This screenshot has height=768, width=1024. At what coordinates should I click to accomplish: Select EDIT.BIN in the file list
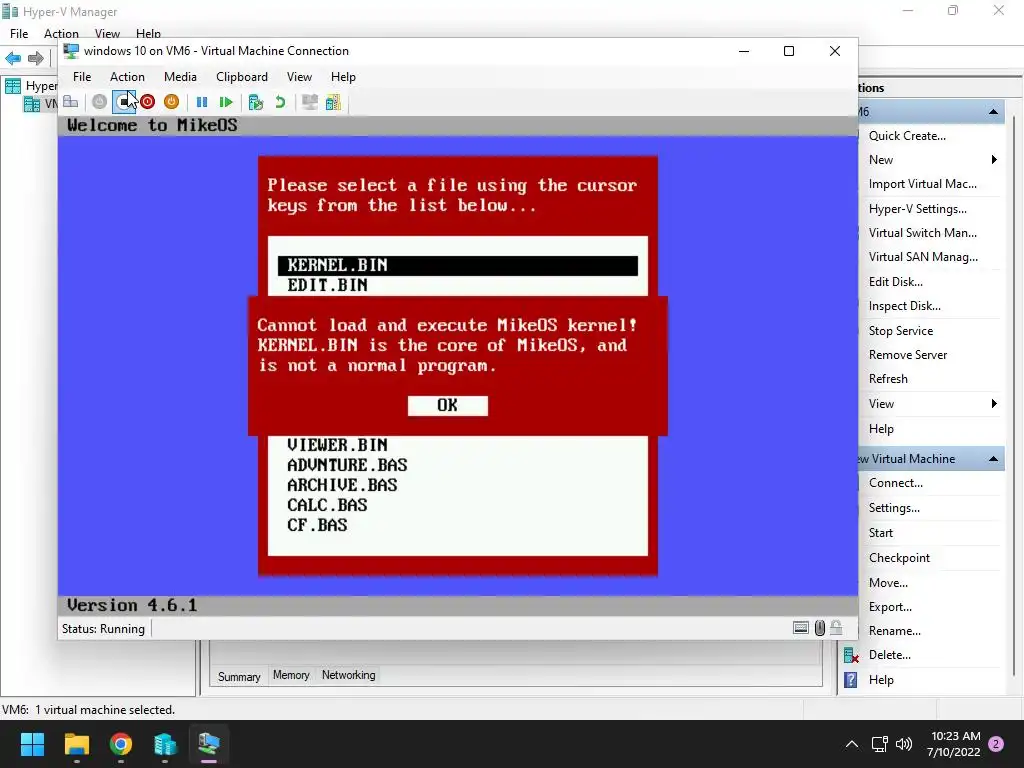[327, 285]
